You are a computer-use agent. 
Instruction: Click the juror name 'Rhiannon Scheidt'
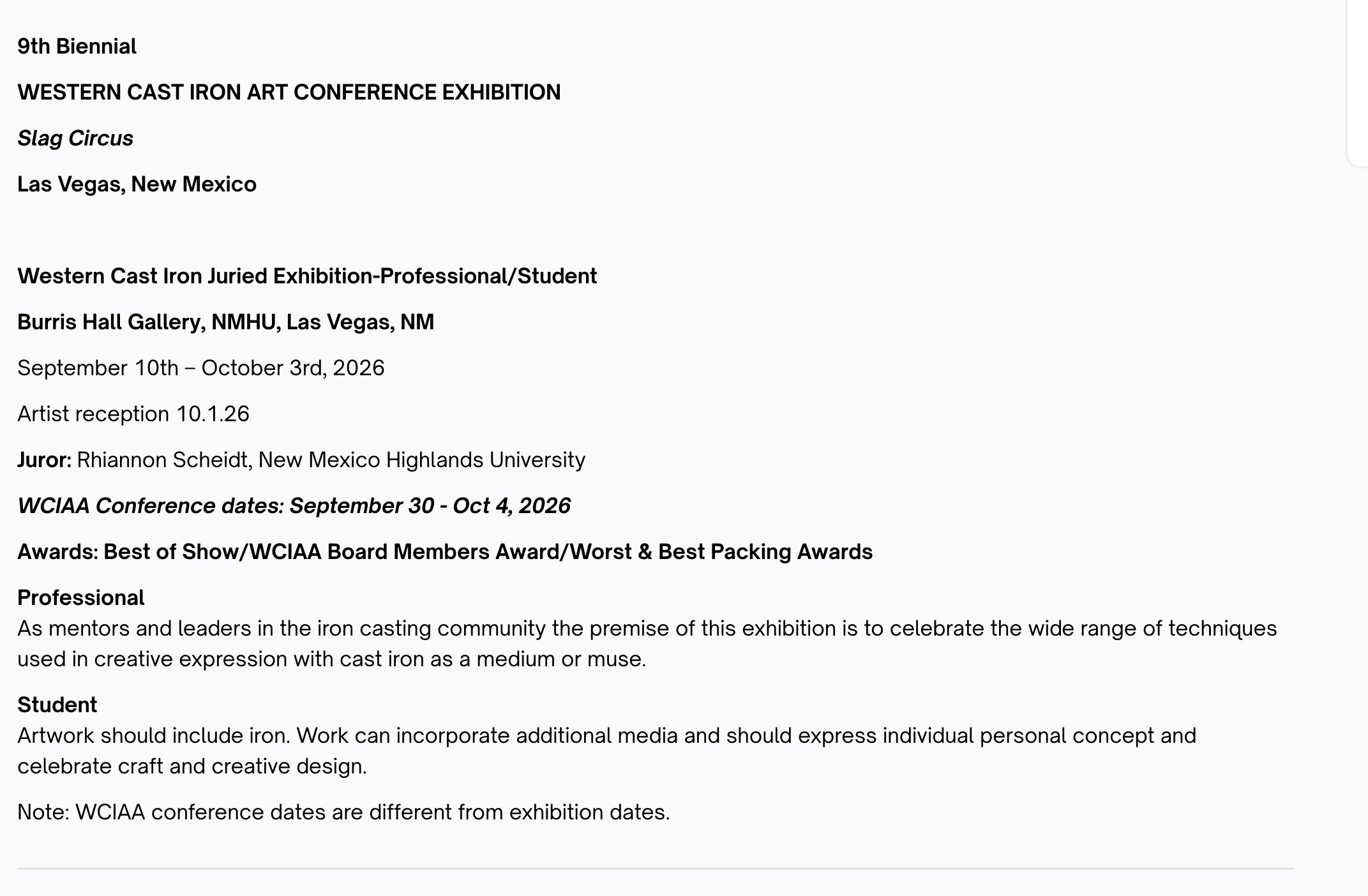coord(163,460)
